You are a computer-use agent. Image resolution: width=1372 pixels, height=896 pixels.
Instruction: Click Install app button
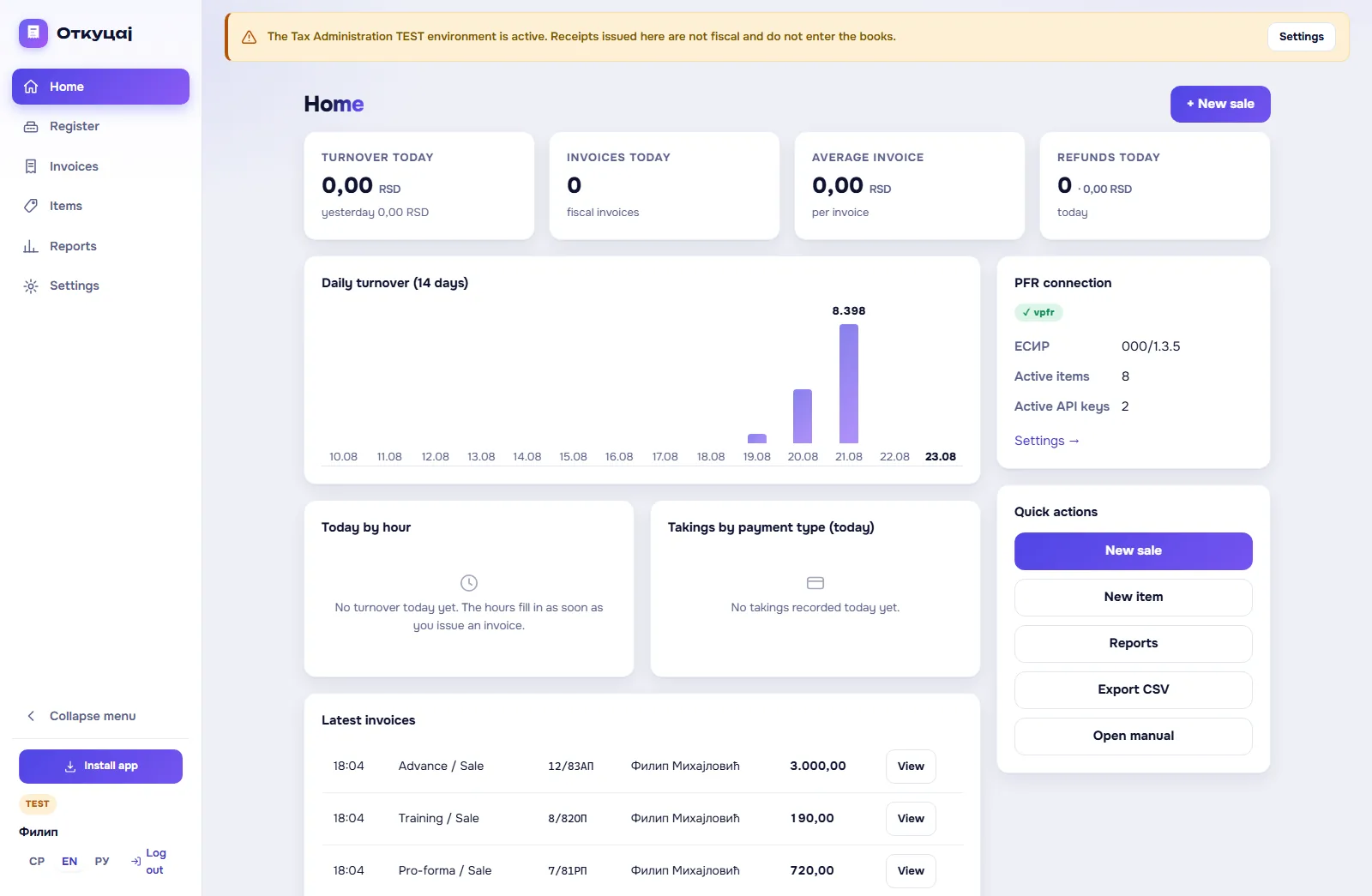tap(100, 767)
